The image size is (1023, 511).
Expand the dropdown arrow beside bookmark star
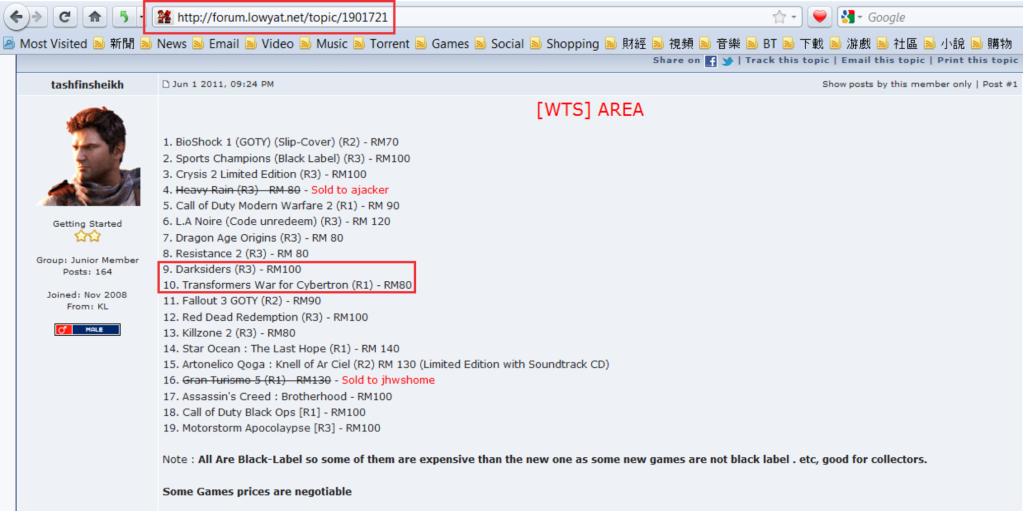(x=794, y=17)
